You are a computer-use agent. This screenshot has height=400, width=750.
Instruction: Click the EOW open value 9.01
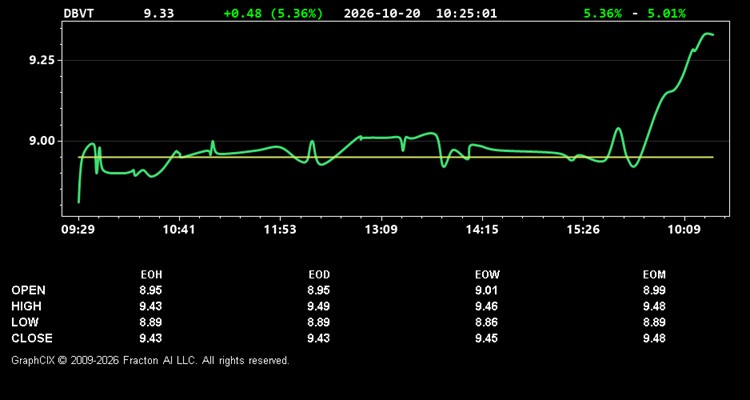point(486,290)
